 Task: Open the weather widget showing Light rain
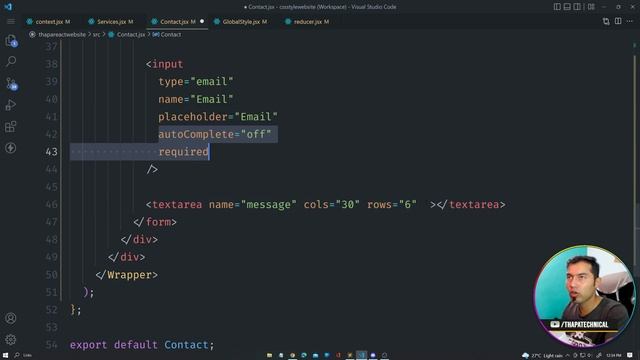542,356
